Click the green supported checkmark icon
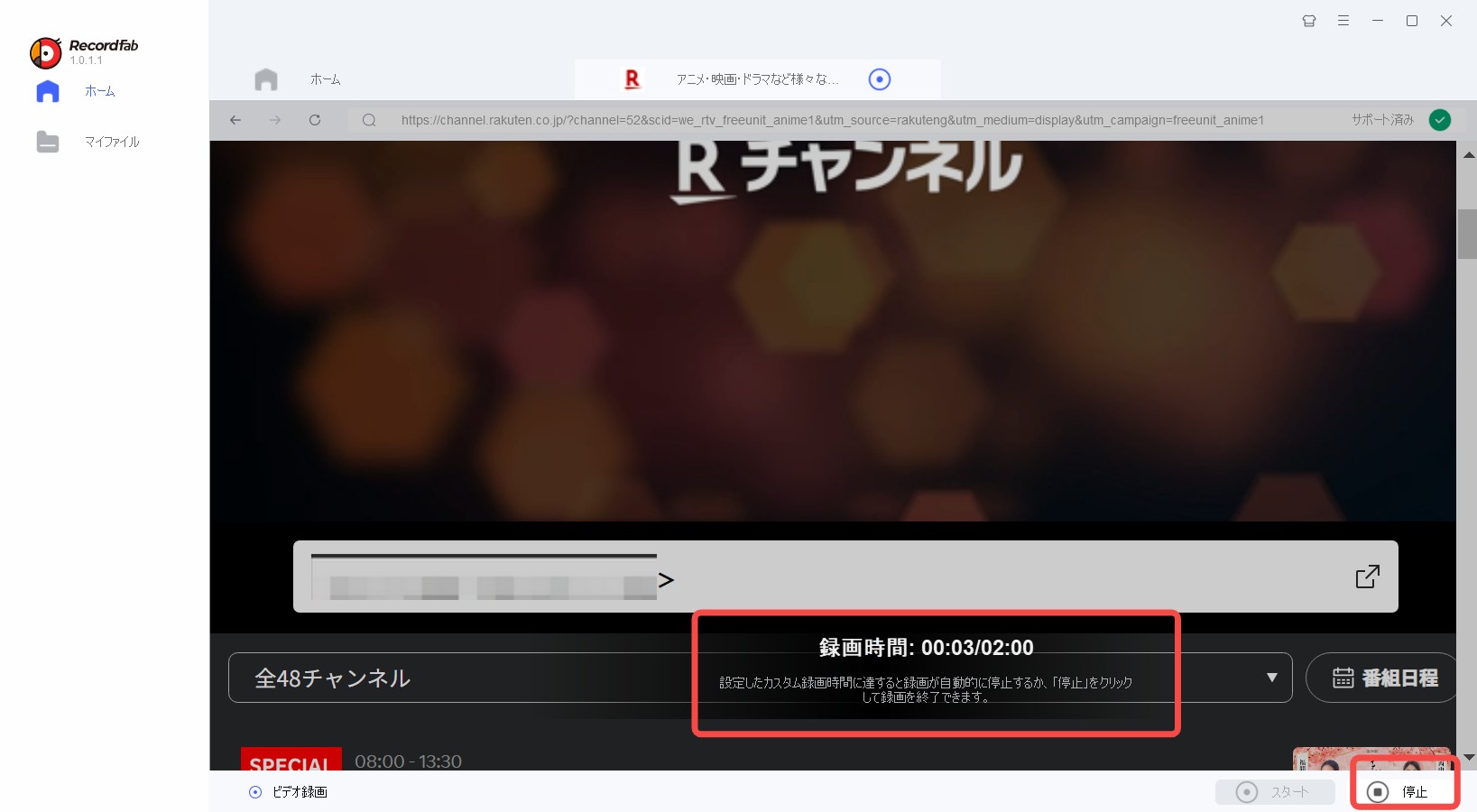Viewport: 1477px width, 812px height. 1440,120
